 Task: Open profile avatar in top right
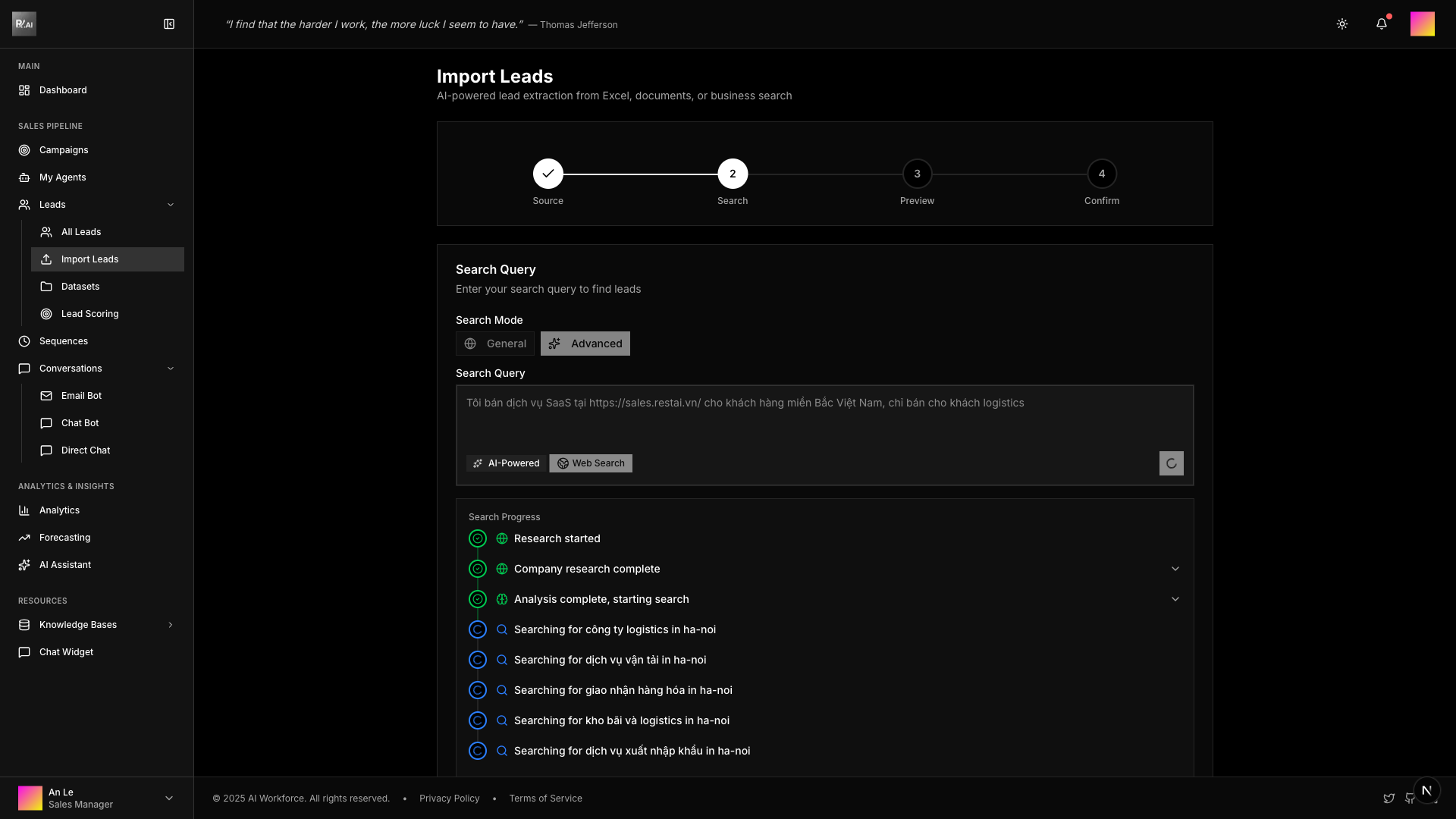coord(1422,24)
